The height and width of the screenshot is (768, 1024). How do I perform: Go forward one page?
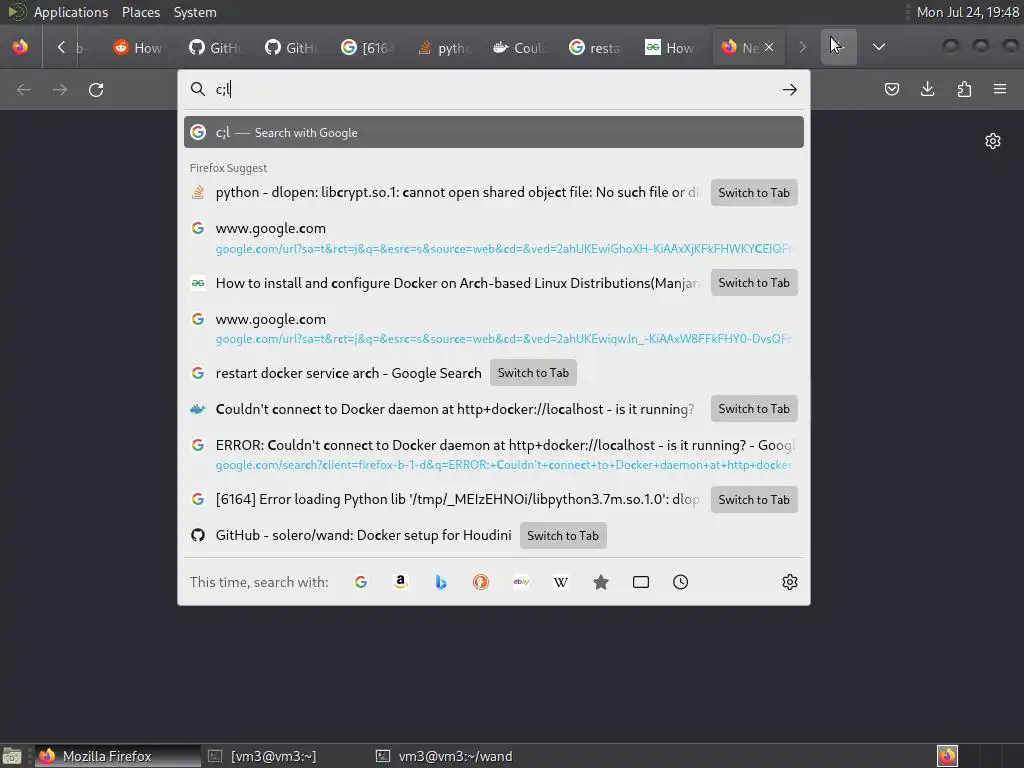60,89
